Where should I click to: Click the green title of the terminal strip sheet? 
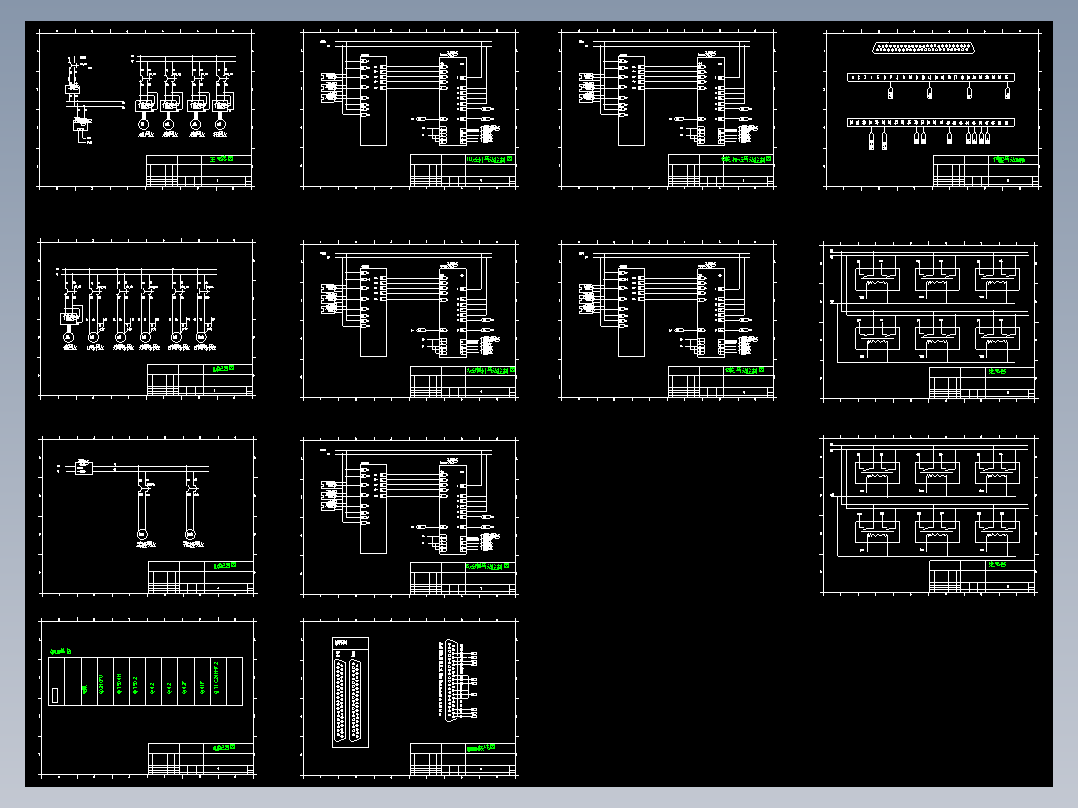pyautogui.click(x=1009, y=160)
